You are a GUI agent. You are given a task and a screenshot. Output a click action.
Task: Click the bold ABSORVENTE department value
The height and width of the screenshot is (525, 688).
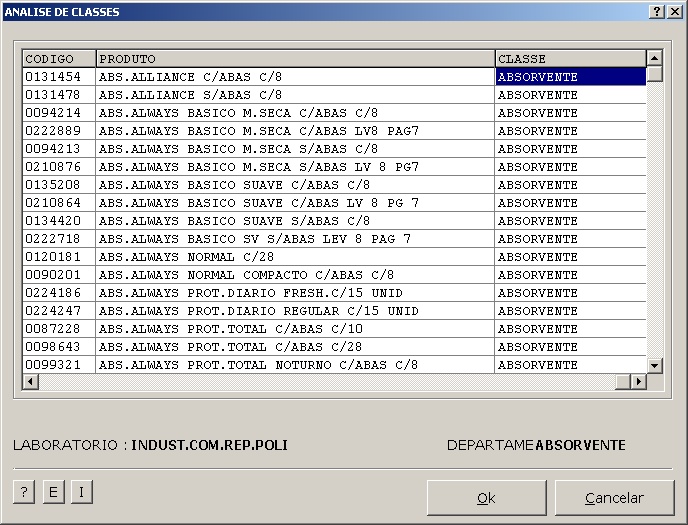click(580, 445)
